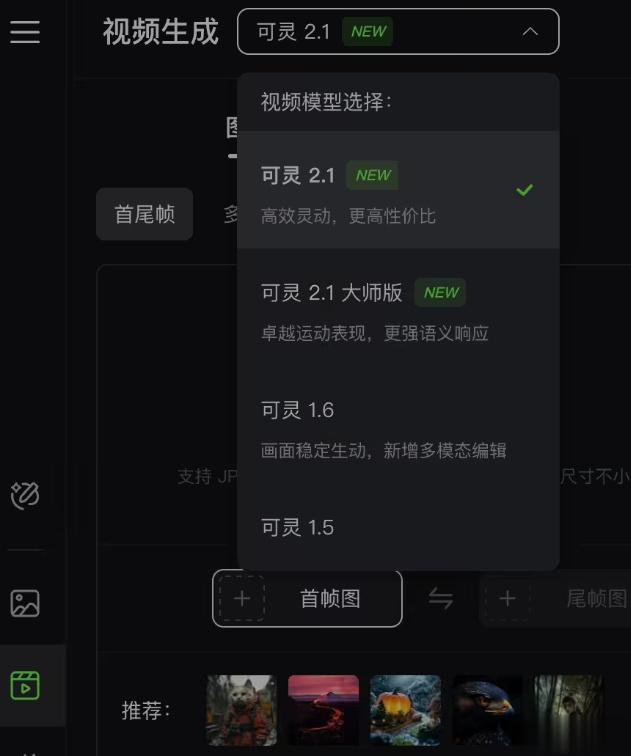Image resolution: width=631 pixels, height=756 pixels.
Task: Click the swap first and last frame icon
Action: pyautogui.click(x=441, y=599)
